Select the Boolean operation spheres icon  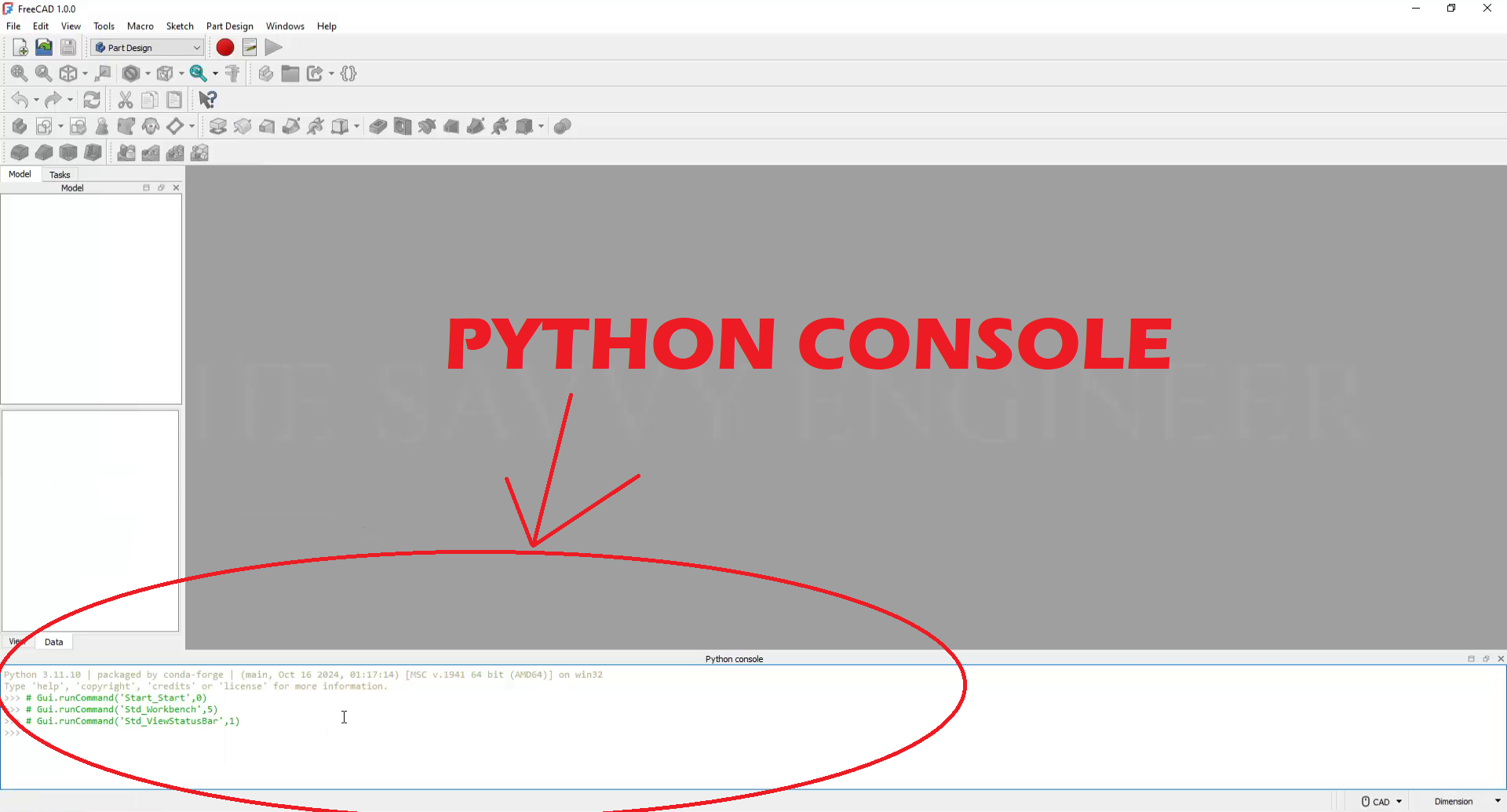pos(562,126)
